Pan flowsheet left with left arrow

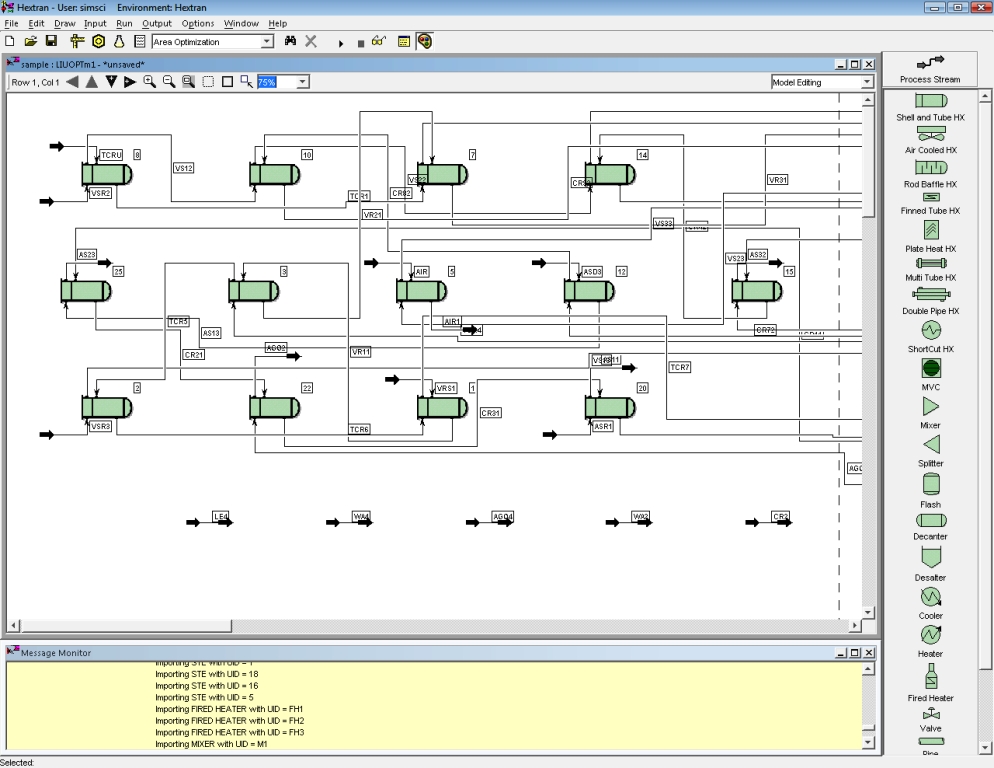[x=72, y=82]
